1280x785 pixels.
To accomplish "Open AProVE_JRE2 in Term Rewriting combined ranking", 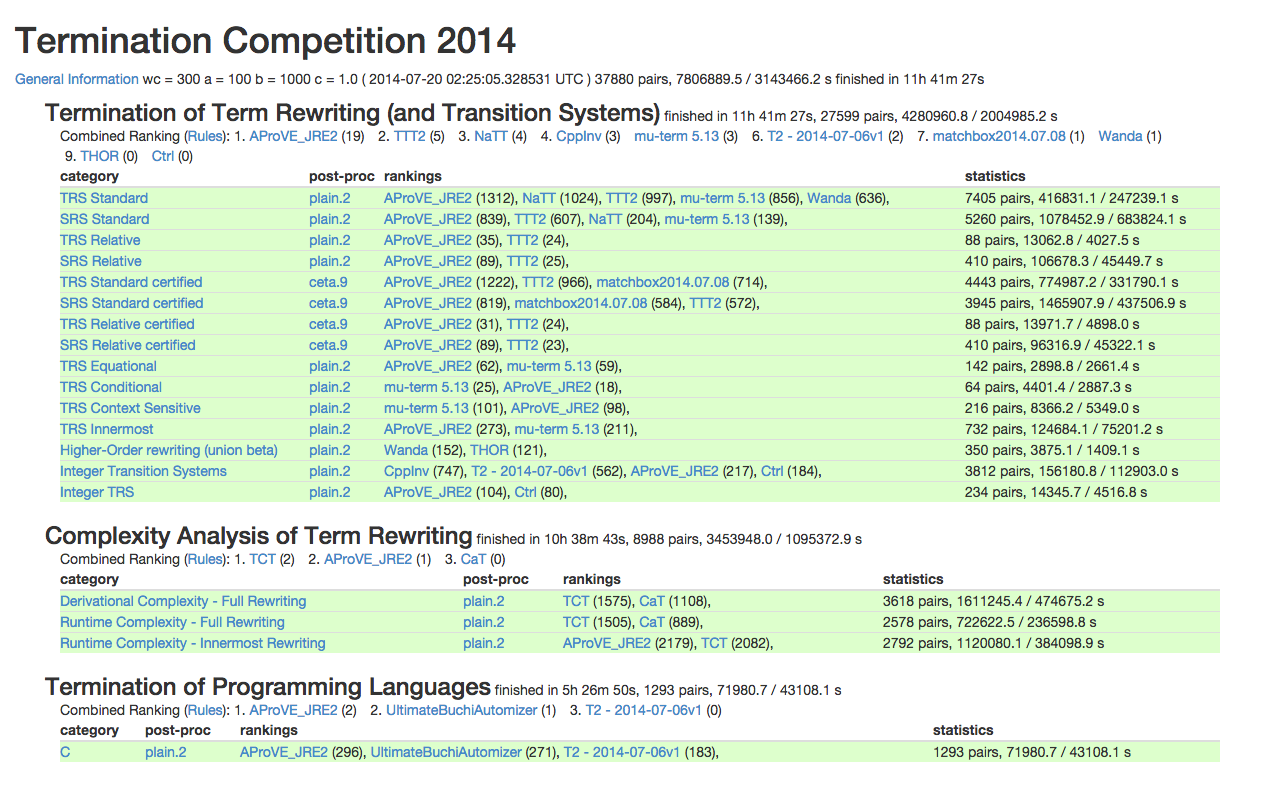I will pos(293,136).
